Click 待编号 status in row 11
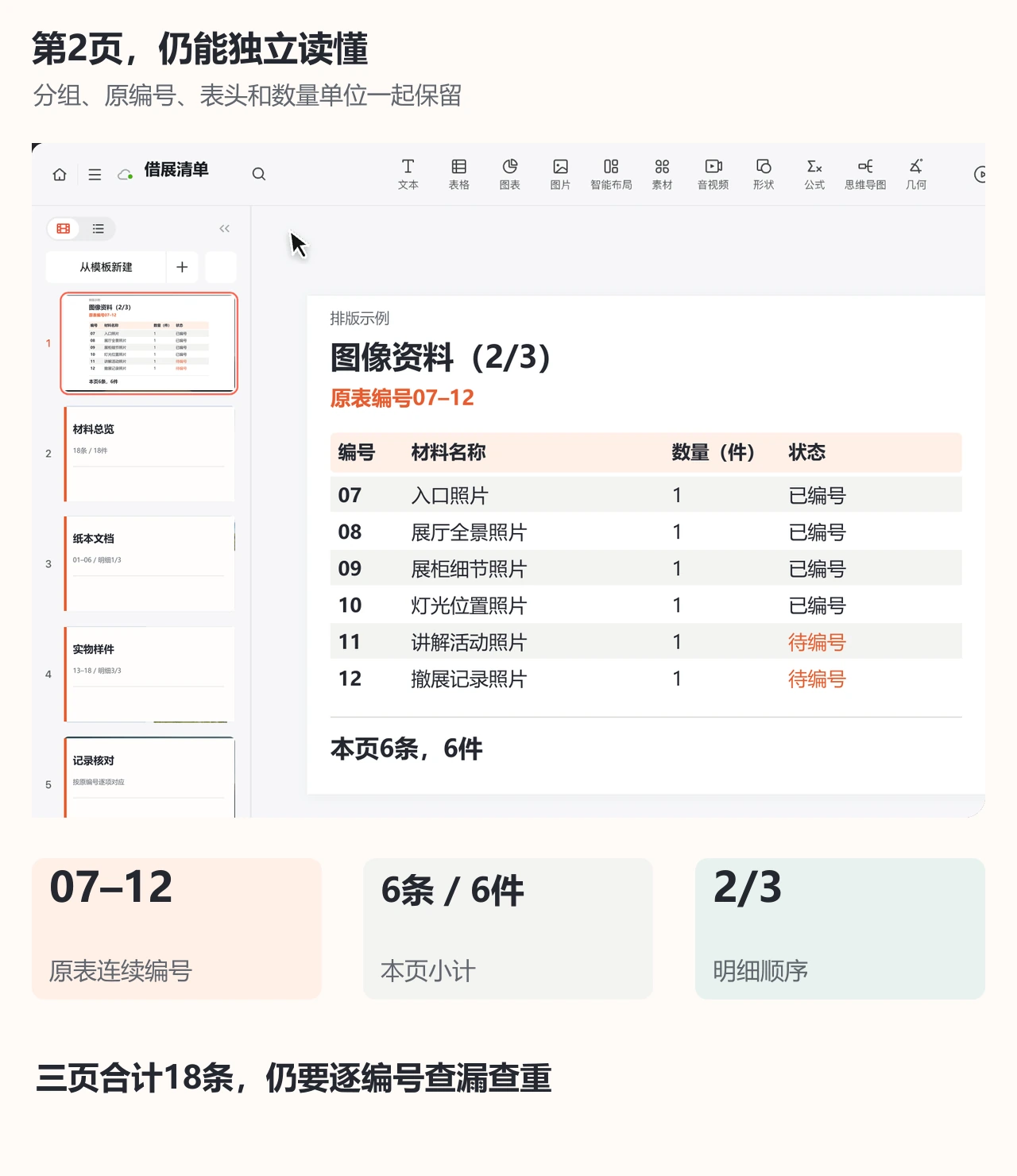The height and width of the screenshot is (1176, 1017). 817,642
